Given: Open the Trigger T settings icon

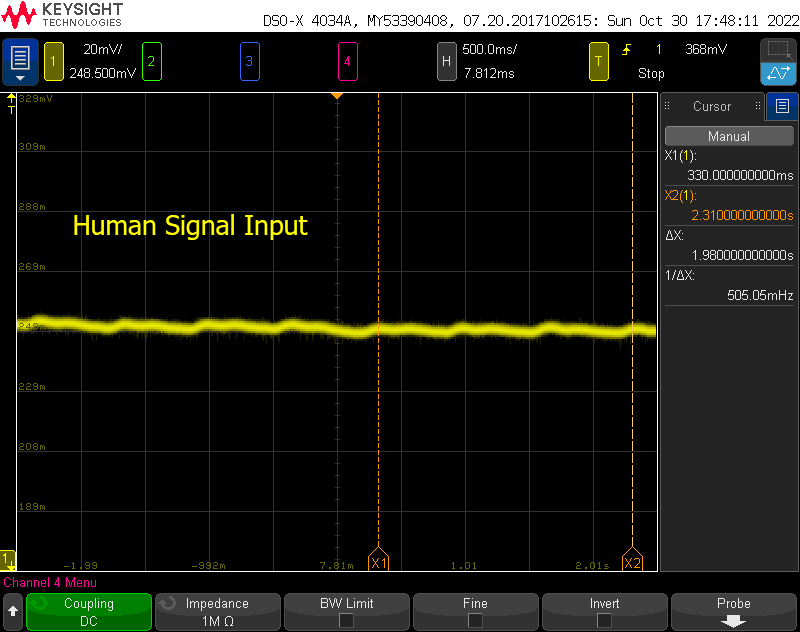Looking at the screenshot, I should click(599, 61).
